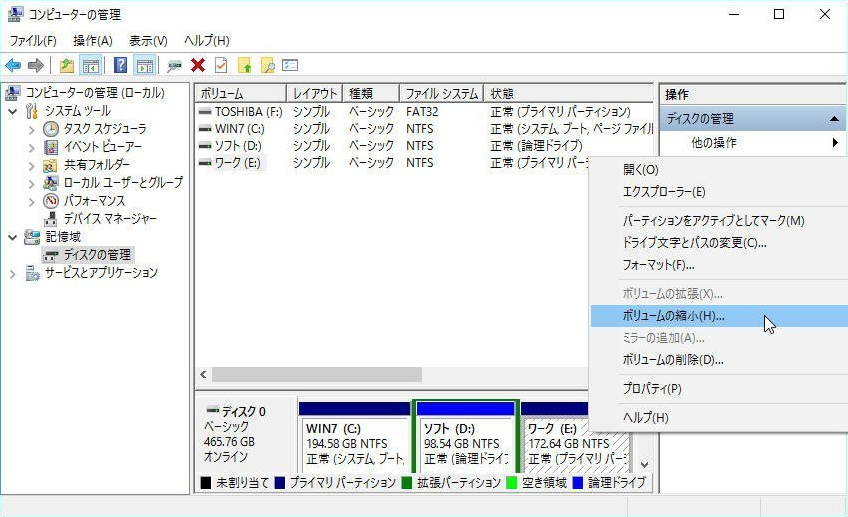
Task: Sort by the 状態 column header
Action: pyautogui.click(x=568, y=94)
